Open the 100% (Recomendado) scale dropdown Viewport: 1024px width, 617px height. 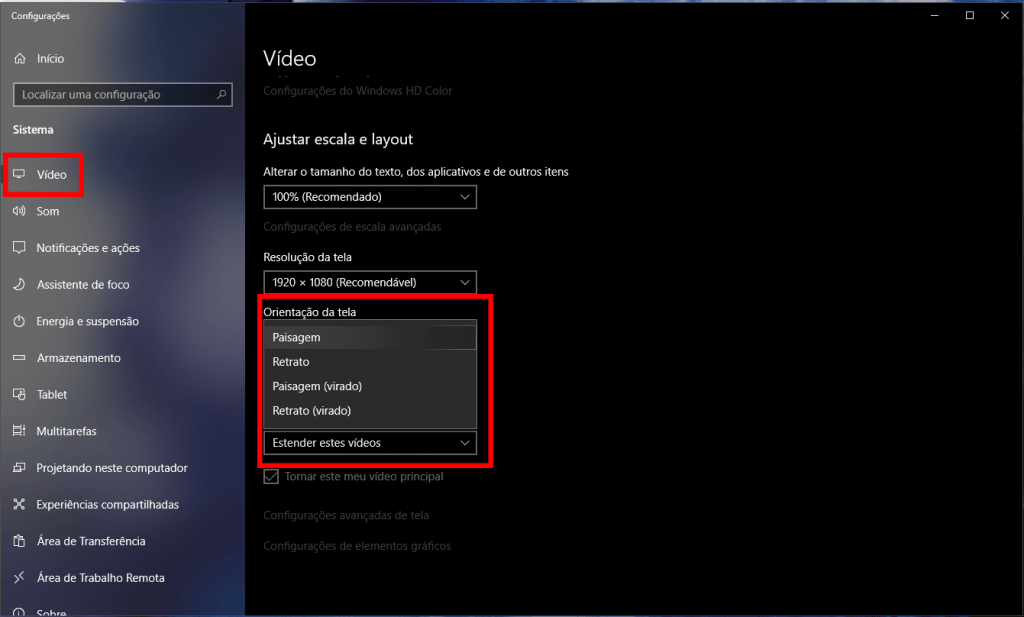coord(370,197)
